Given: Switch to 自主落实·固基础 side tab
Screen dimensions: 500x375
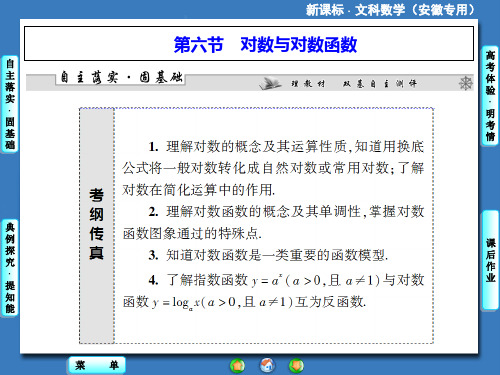Looking at the screenshot, I should (x=10, y=104).
